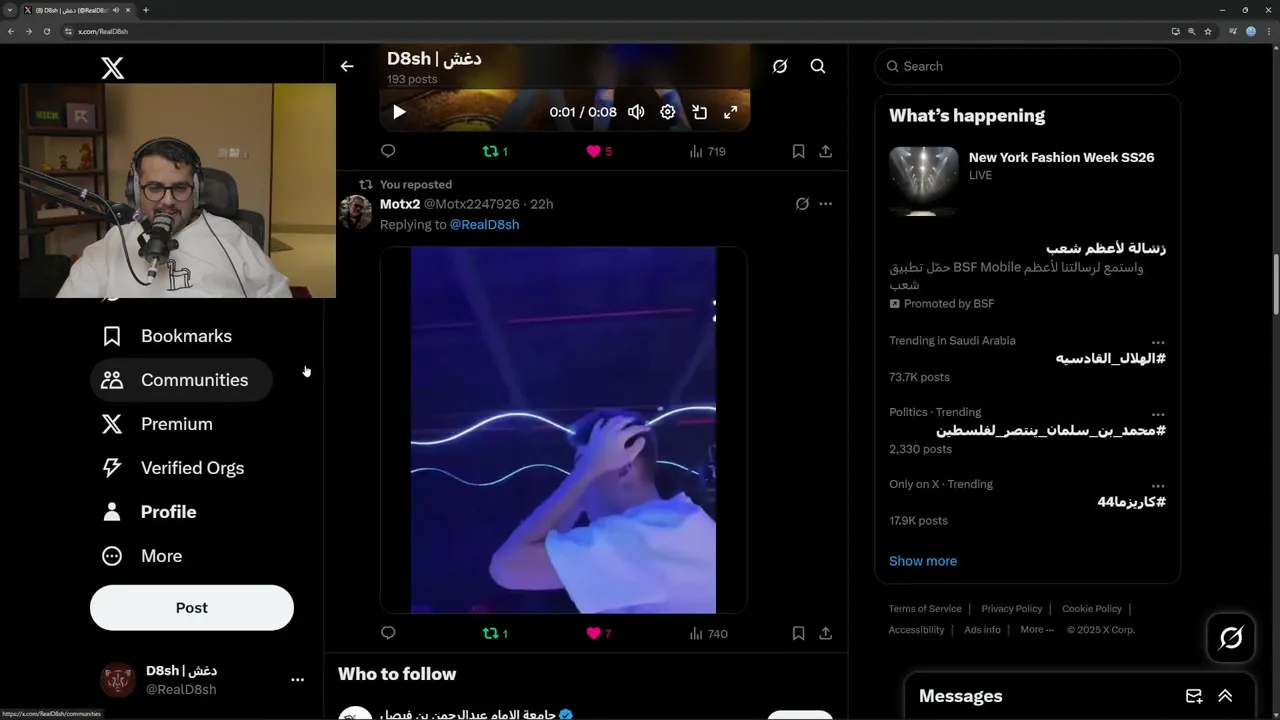Reload the page in browser
The width and height of the screenshot is (1280, 720).
pyautogui.click(x=46, y=31)
